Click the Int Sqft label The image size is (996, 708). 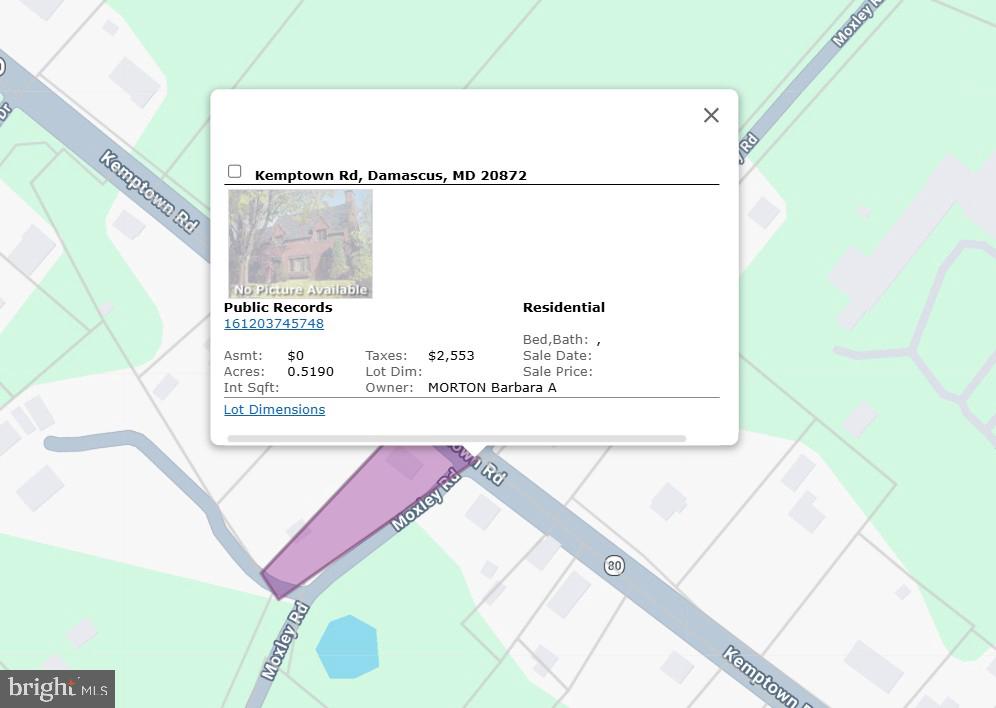(252, 387)
